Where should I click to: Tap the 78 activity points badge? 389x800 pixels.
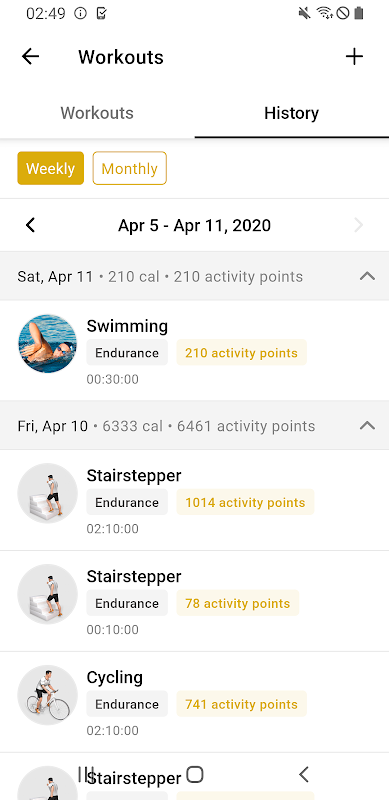237,603
